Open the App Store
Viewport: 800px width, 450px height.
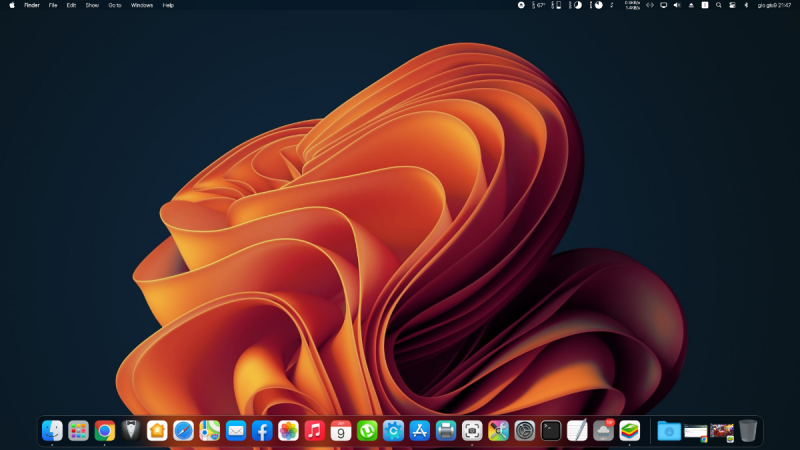click(420, 431)
